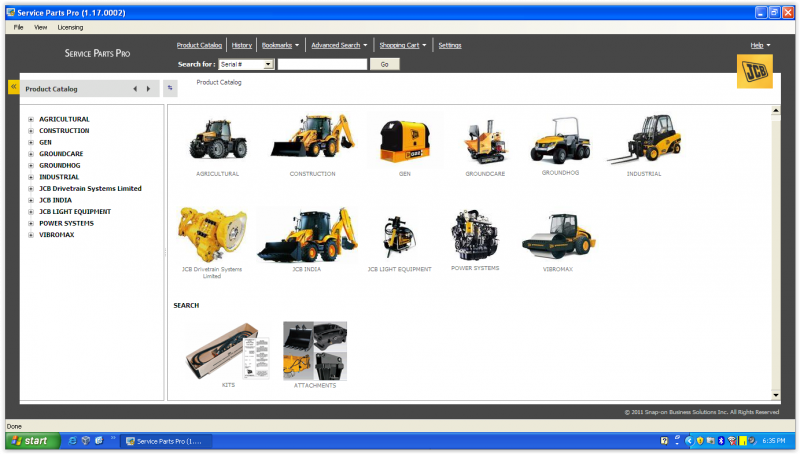Select POWER SYSTEMS in the catalog tree
The width and height of the screenshot is (800, 454).
coord(66,223)
